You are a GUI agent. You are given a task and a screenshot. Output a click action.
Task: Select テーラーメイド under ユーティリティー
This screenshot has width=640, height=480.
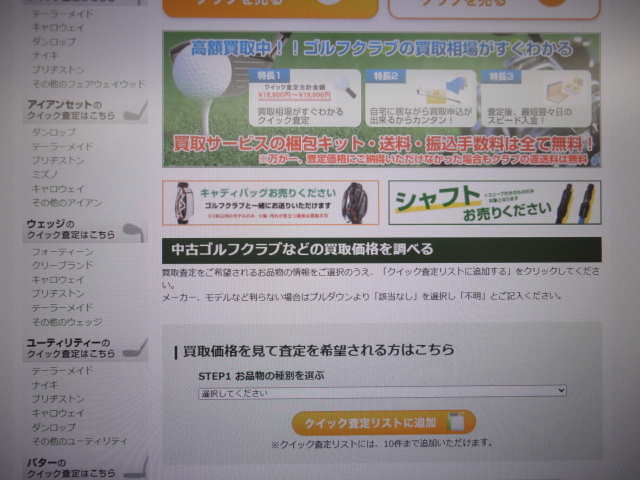62,371
